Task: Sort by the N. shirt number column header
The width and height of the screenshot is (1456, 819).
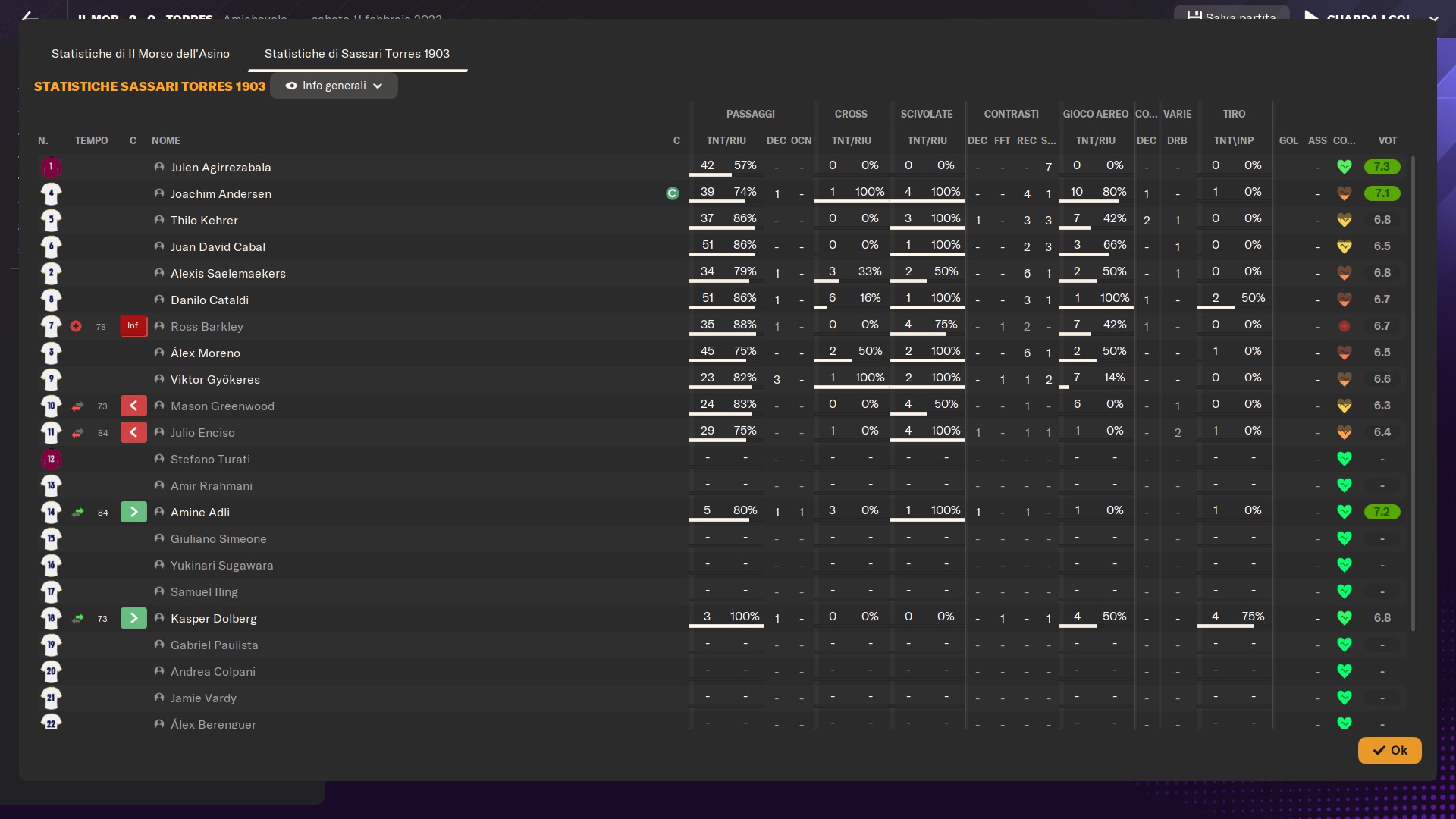Action: pyautogui.click(x=43, y=140)
